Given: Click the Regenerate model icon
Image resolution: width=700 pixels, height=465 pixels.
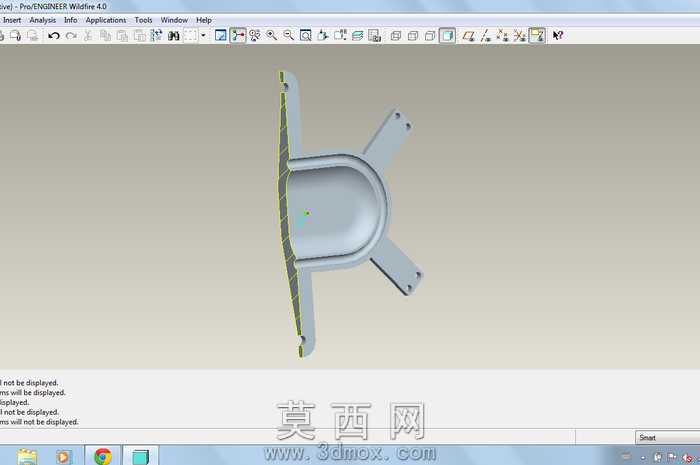Looking at the screenshot, I should 156,36.
